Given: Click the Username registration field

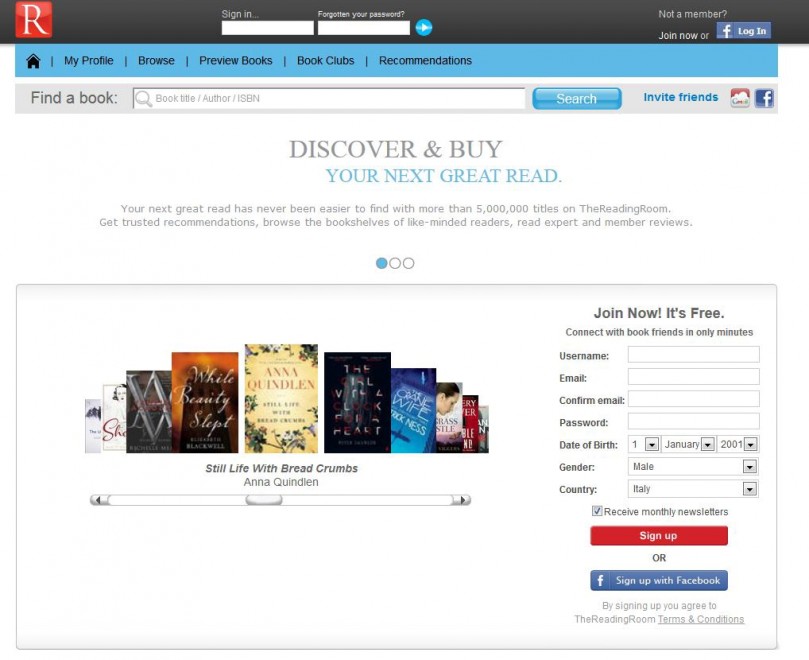Looking at the screenshot, I should click(693, 355).
